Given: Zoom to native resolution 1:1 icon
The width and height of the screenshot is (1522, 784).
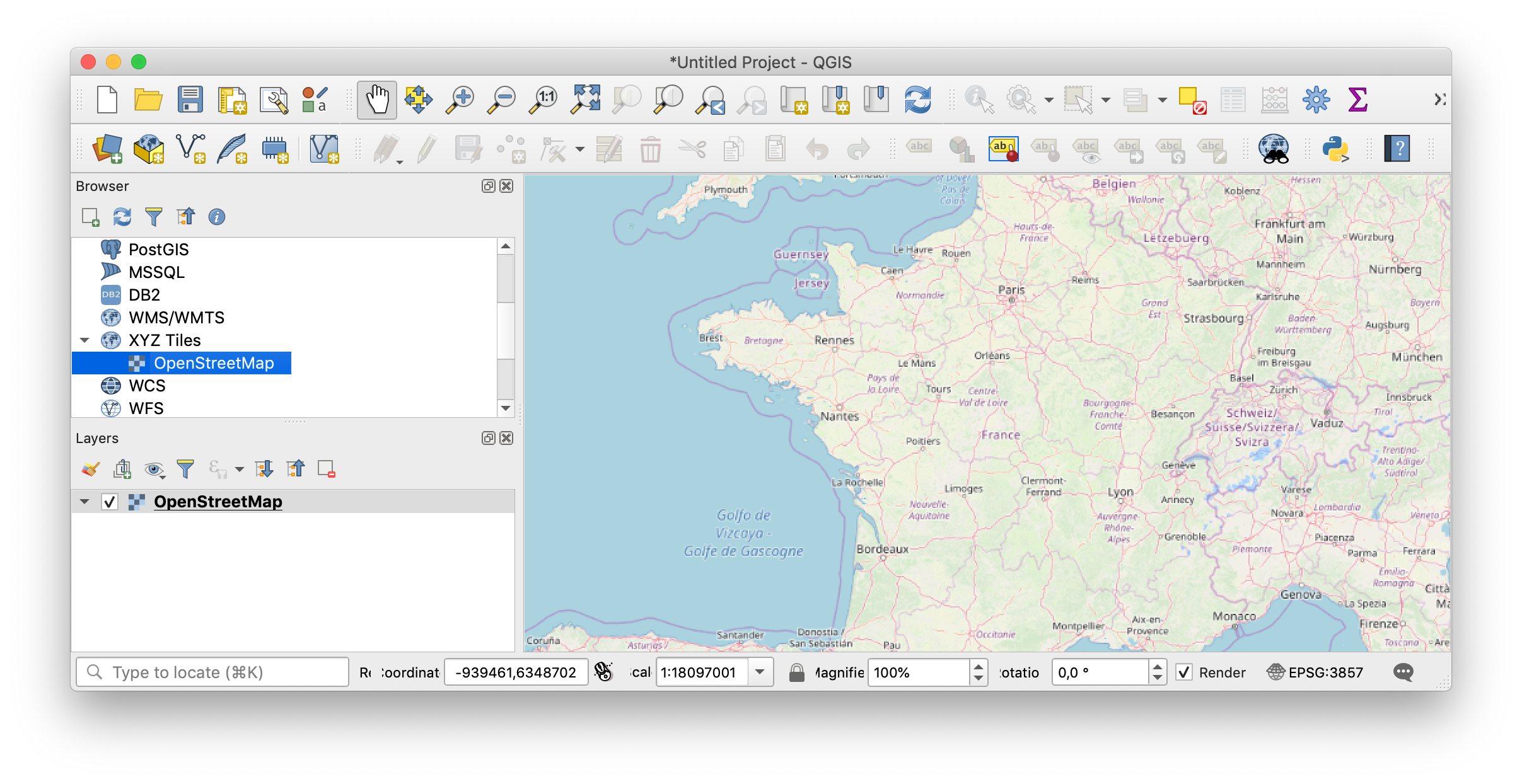Looking at the screenshot, I should (x=543, y=100).
